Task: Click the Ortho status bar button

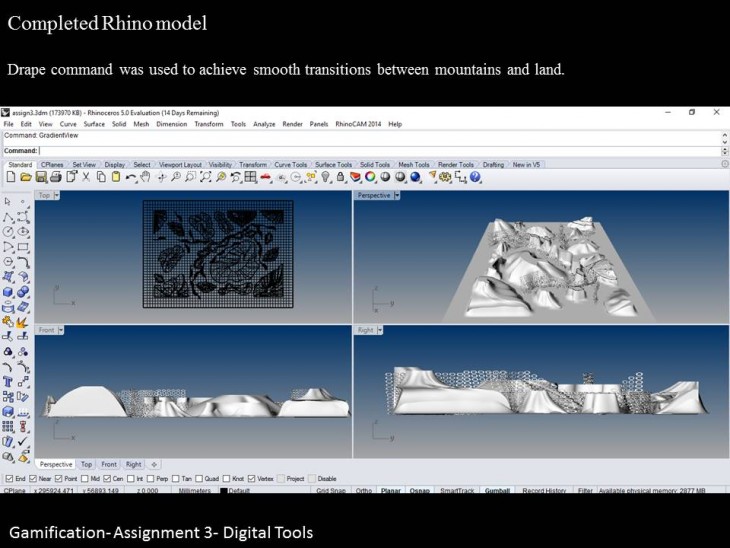Action: point(364,491)
